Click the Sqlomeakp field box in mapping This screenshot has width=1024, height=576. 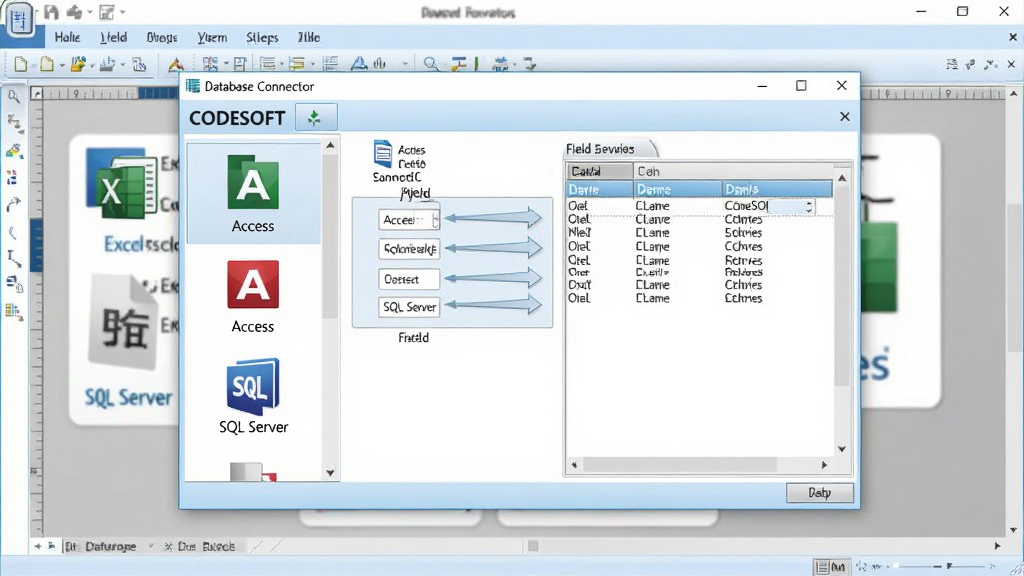click(x=409, y=249)
